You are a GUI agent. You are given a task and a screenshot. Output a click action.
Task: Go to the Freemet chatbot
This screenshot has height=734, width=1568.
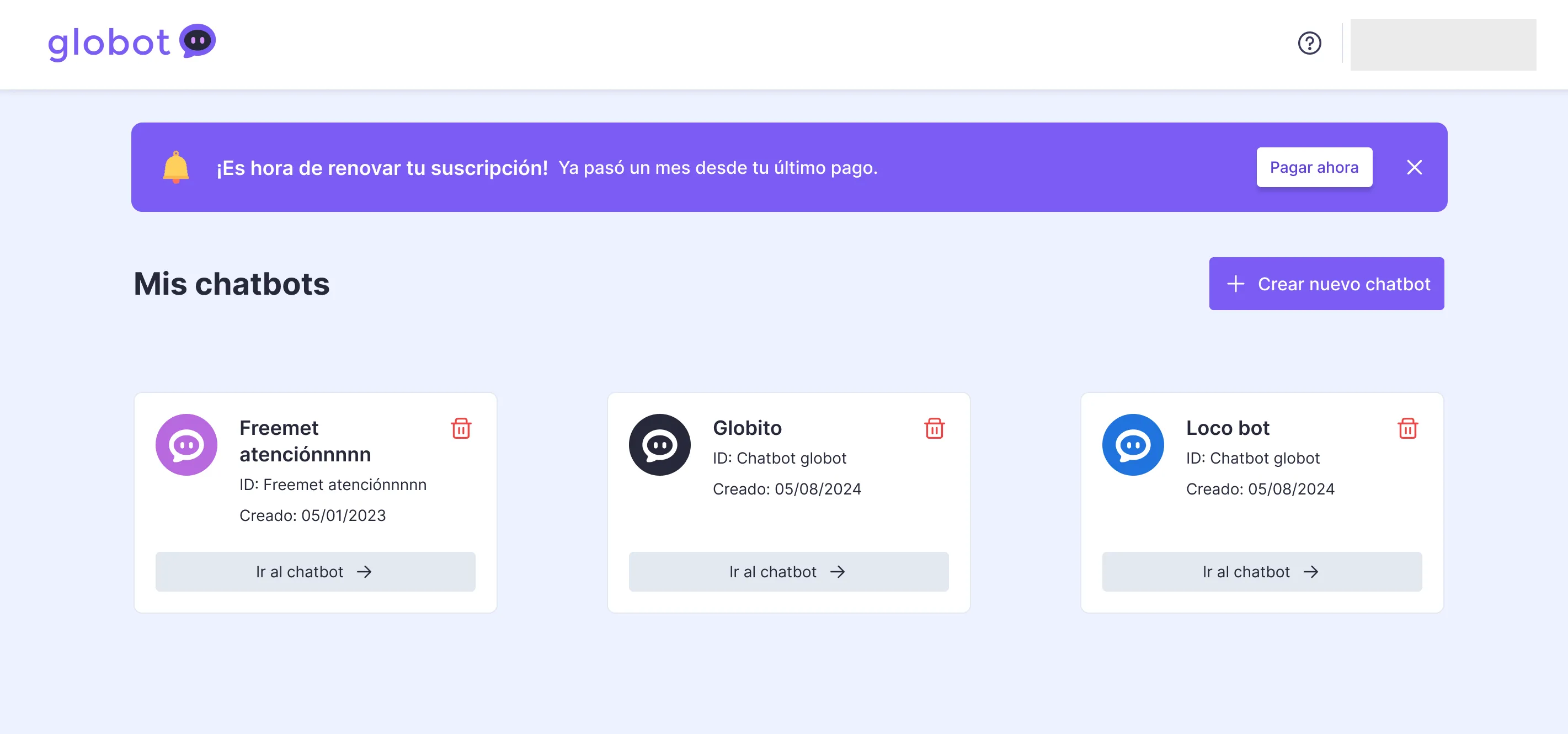pyautogui.click(x=314, y=572)
